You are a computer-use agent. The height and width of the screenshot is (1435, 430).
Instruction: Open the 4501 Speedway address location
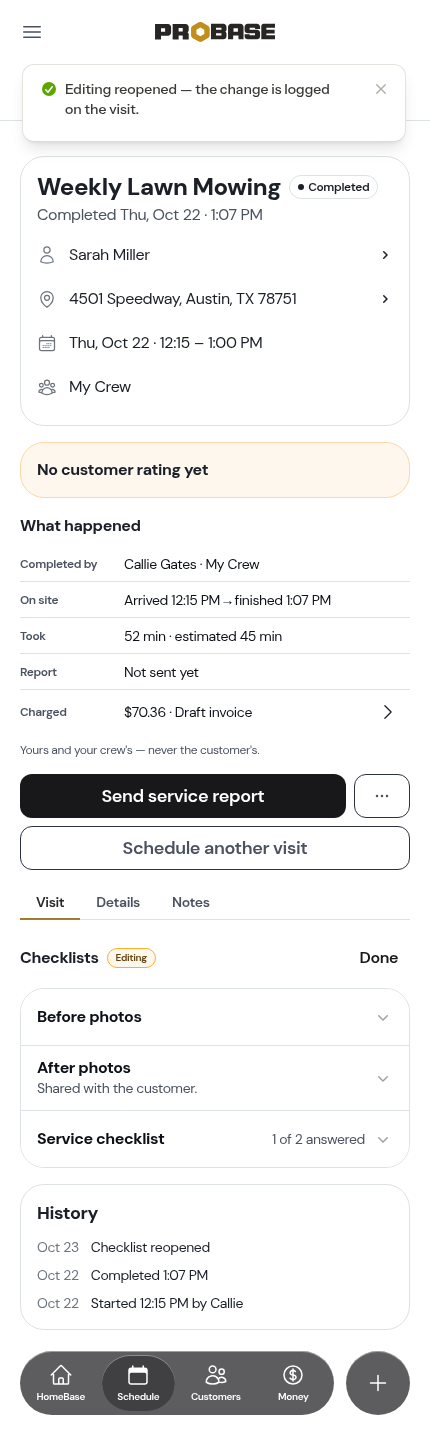pyautogui.click(x=215, y=299)
